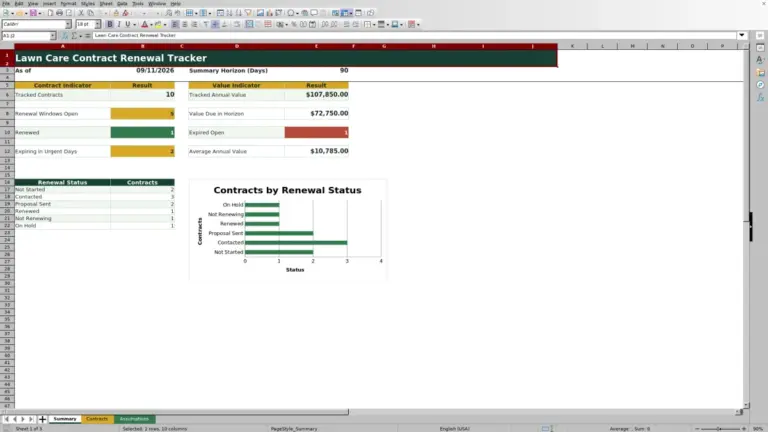The image size is (768, 432).
Task: Toggle Align Right
Action: [194, 24]
